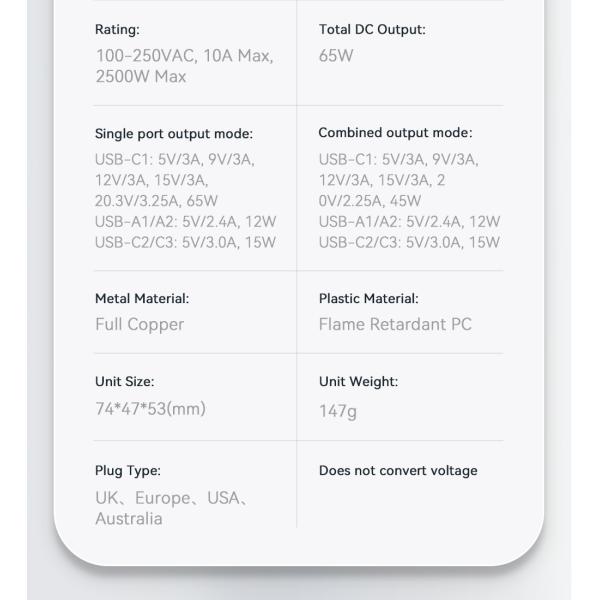Click the "Metal Material:" label
This screenshot has width=600, height=600.
[141, 298]
